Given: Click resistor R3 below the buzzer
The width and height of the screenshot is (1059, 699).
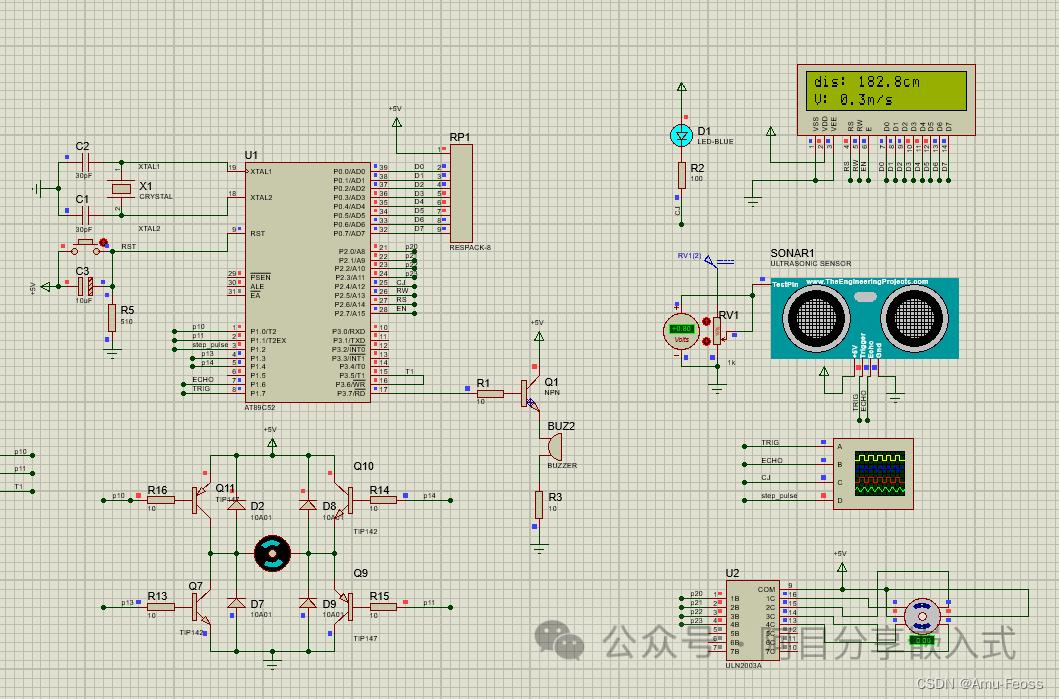Looking at the screenshot, I should 538,504.
